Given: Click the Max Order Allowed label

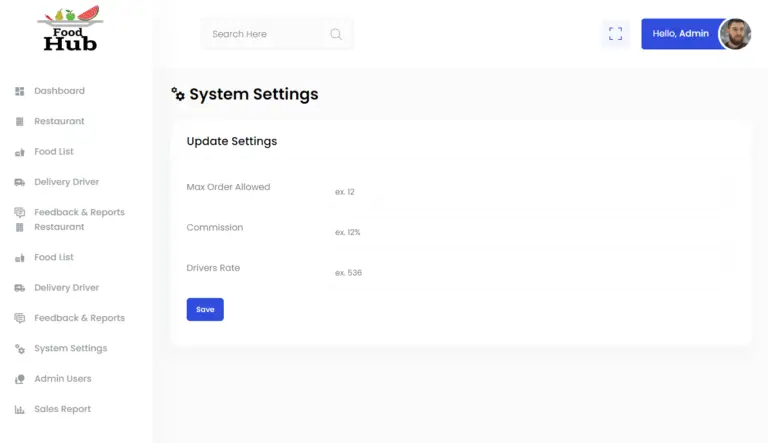Looking at the screenshot, I should [228, 187].
